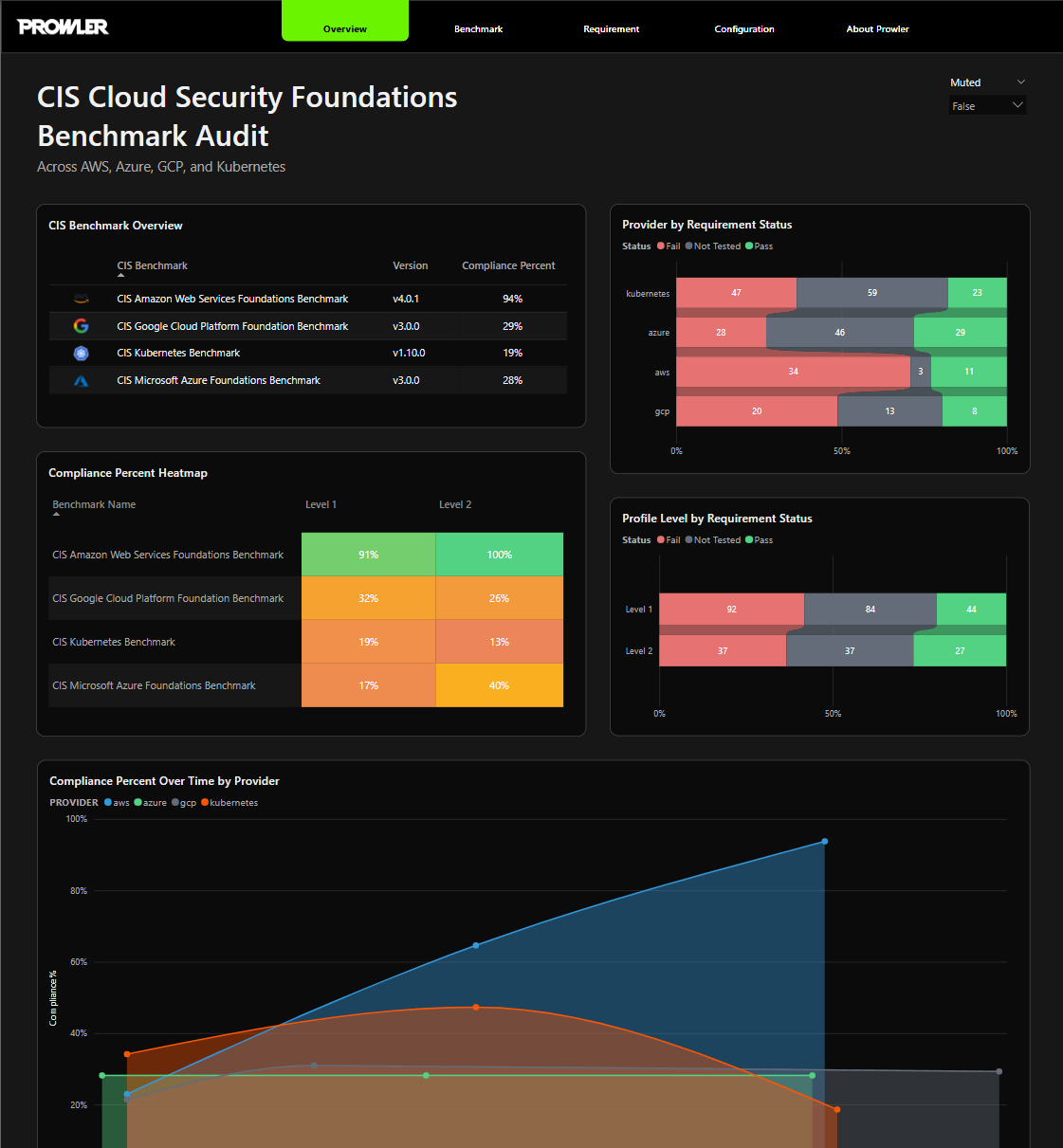Open the Overview tab
This screenshot has height=1148, width=1063.
[345, 21]
